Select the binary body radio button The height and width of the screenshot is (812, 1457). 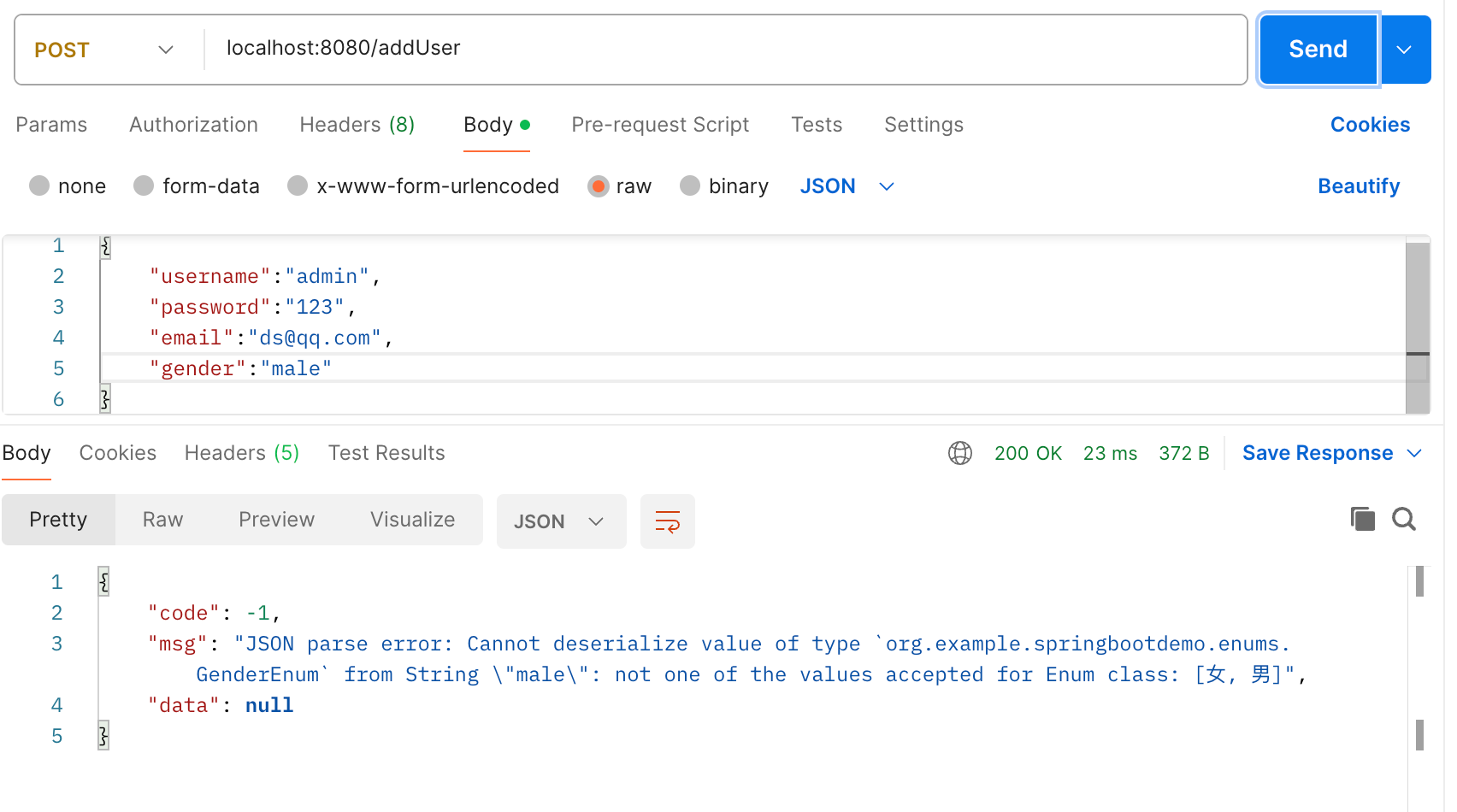click(690, 186)
